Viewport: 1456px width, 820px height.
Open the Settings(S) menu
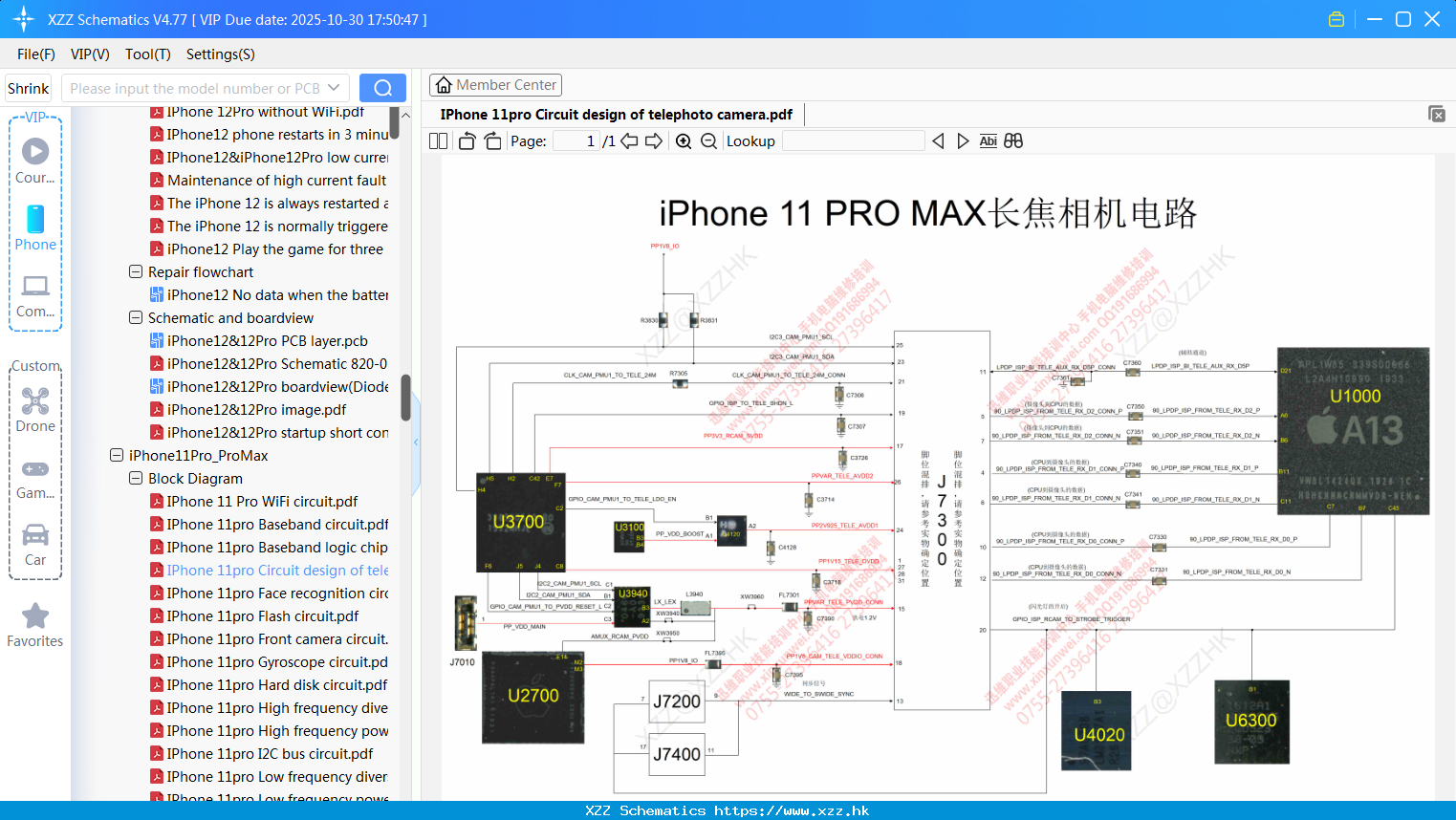[221, 54]
